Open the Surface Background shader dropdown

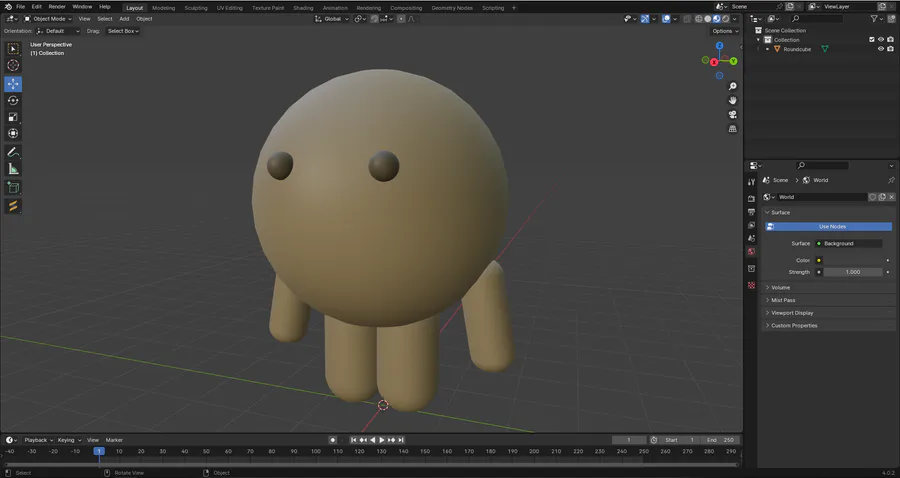pos(849,243)
